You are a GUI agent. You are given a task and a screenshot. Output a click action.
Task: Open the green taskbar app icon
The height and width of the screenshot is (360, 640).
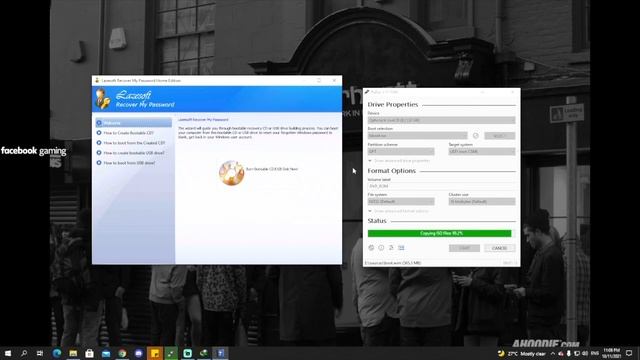tap(171, 353)
